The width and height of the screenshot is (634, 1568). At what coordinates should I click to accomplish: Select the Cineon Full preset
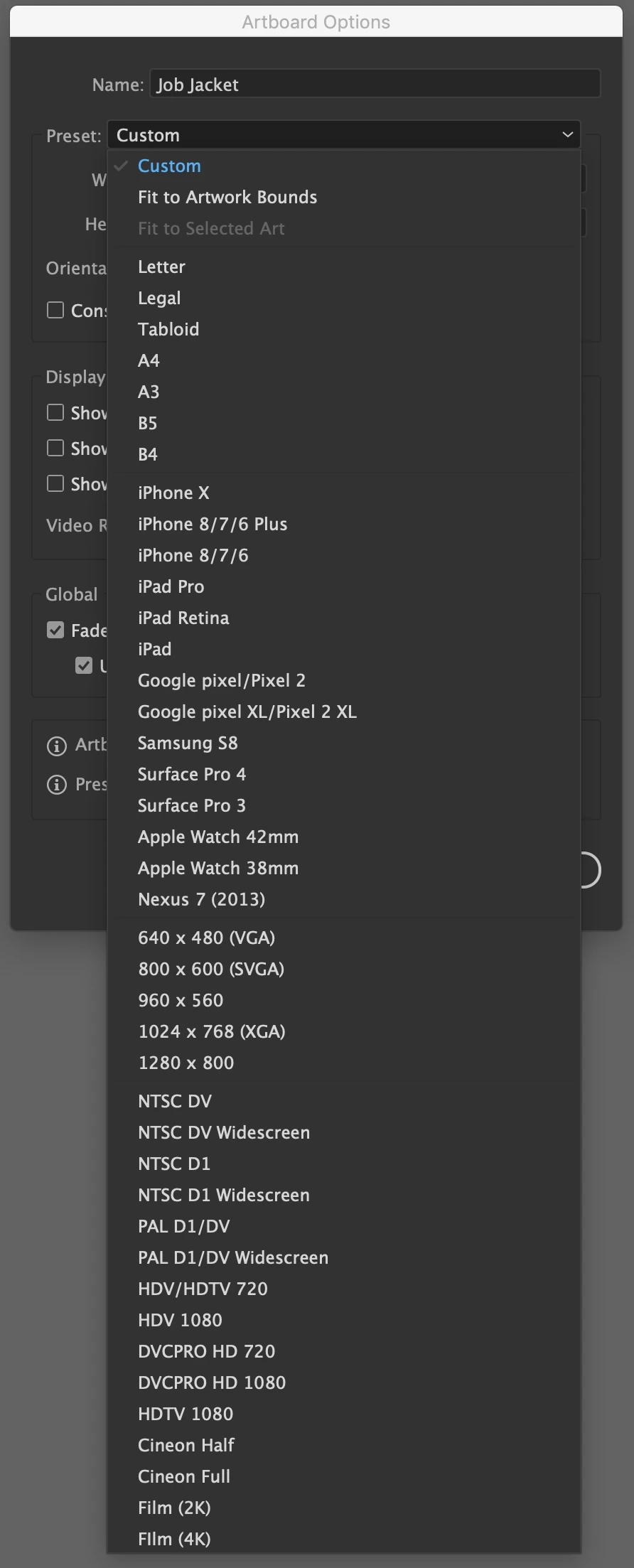coord(344,1476)
